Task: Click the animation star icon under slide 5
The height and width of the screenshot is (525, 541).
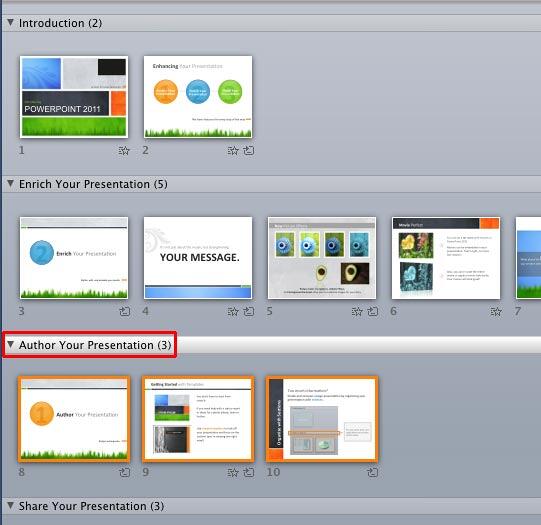Action: [357, 311]
